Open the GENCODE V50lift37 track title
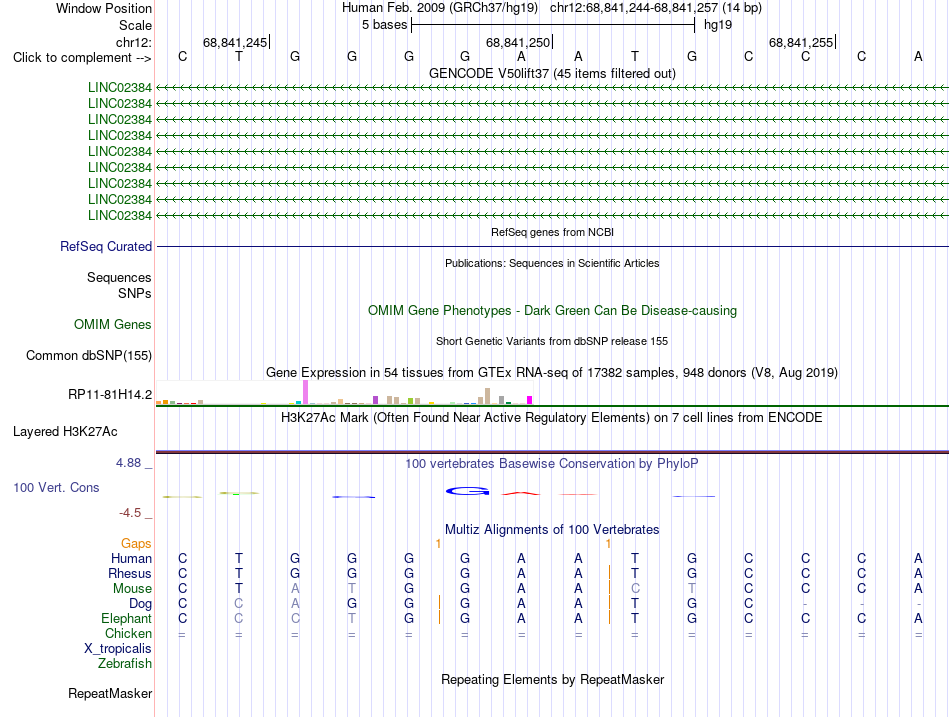Screen dimensions: 950x717 pyautogui.click(x=552, y=73)
